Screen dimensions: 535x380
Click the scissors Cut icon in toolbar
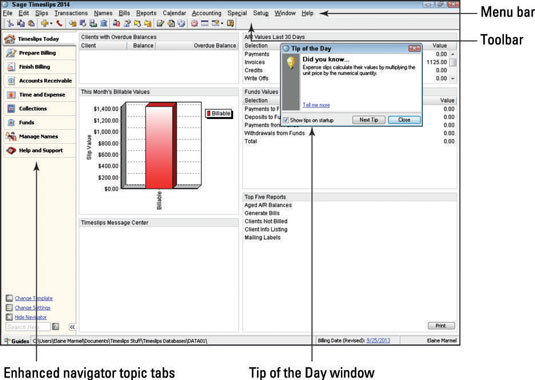click(10, 24)
